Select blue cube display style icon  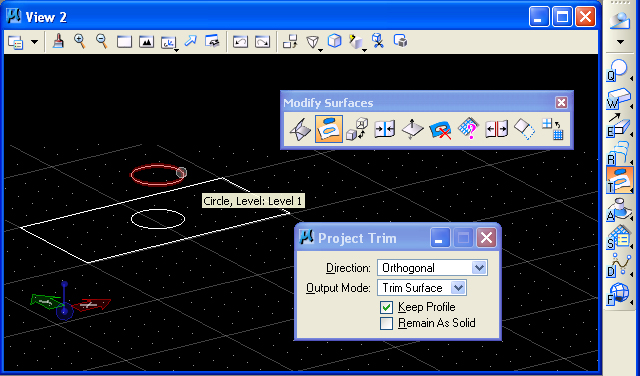coord(334,41)
